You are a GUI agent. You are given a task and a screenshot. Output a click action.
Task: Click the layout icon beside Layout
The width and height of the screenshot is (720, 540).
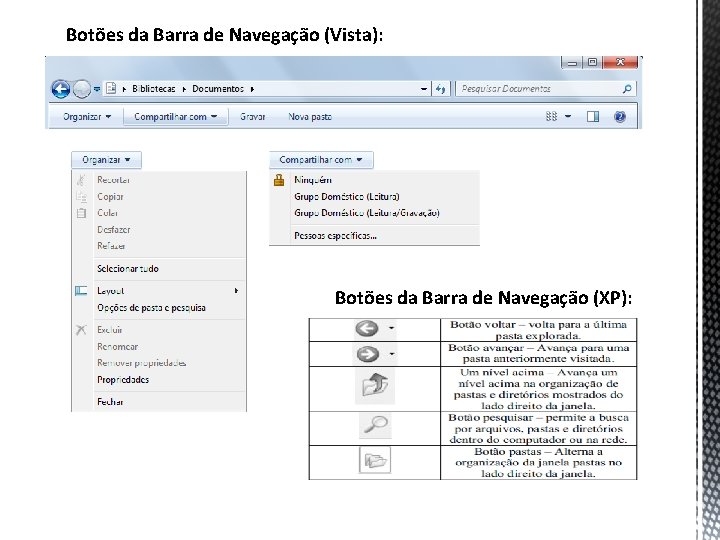[81, 291]
